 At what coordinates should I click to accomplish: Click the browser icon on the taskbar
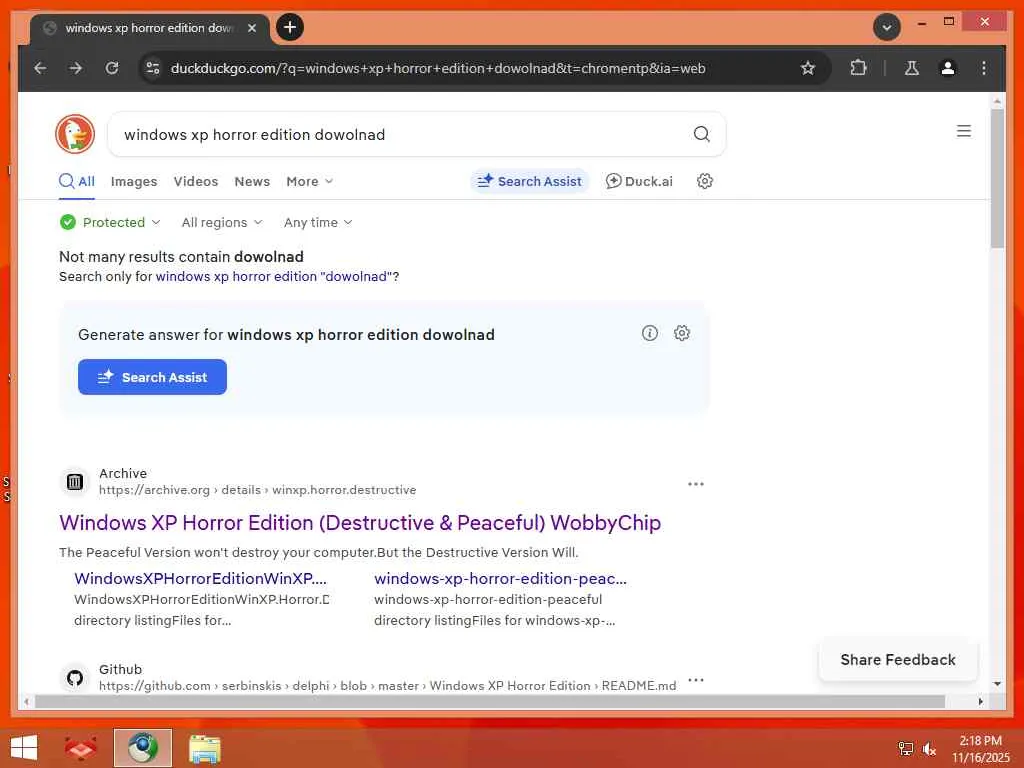[x=142, y=748]
